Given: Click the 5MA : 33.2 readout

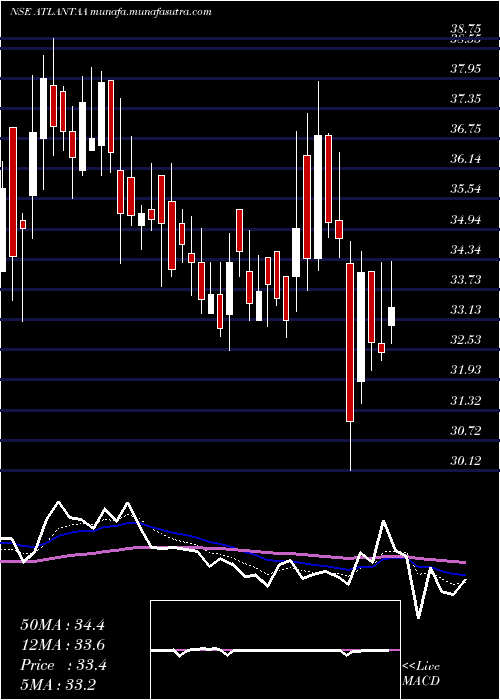Looking at the screenshot, I should tap(58, 684).
